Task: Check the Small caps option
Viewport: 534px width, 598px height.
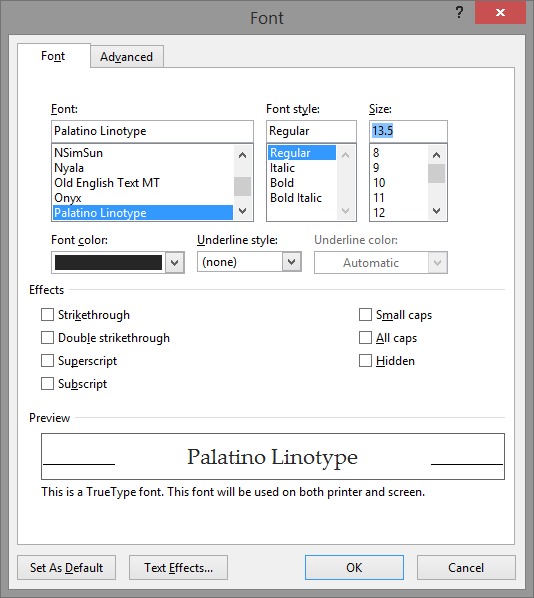Action: tap(365, 315)
